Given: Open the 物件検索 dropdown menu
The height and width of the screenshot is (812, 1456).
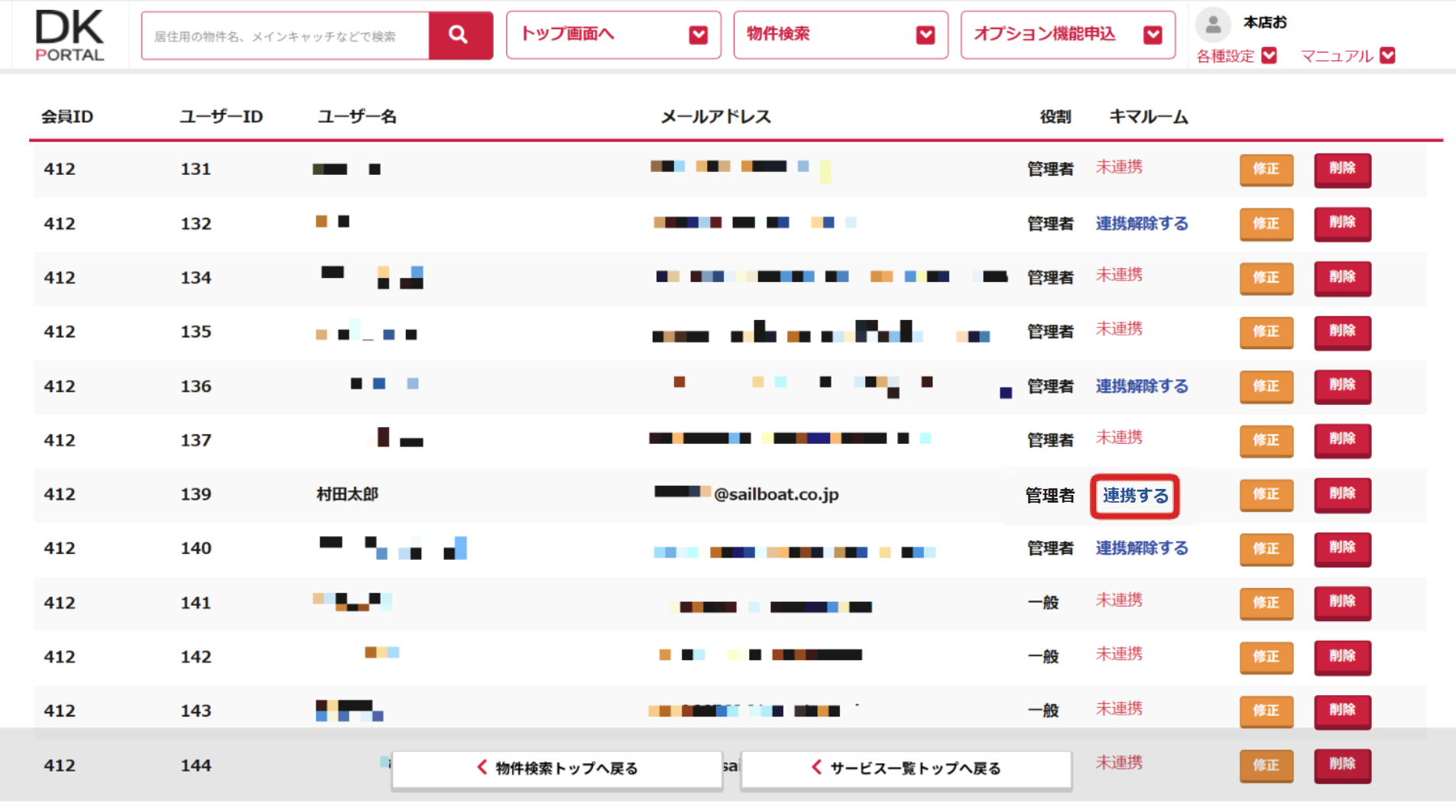Looking at the screenshot, I should point(841,35).
